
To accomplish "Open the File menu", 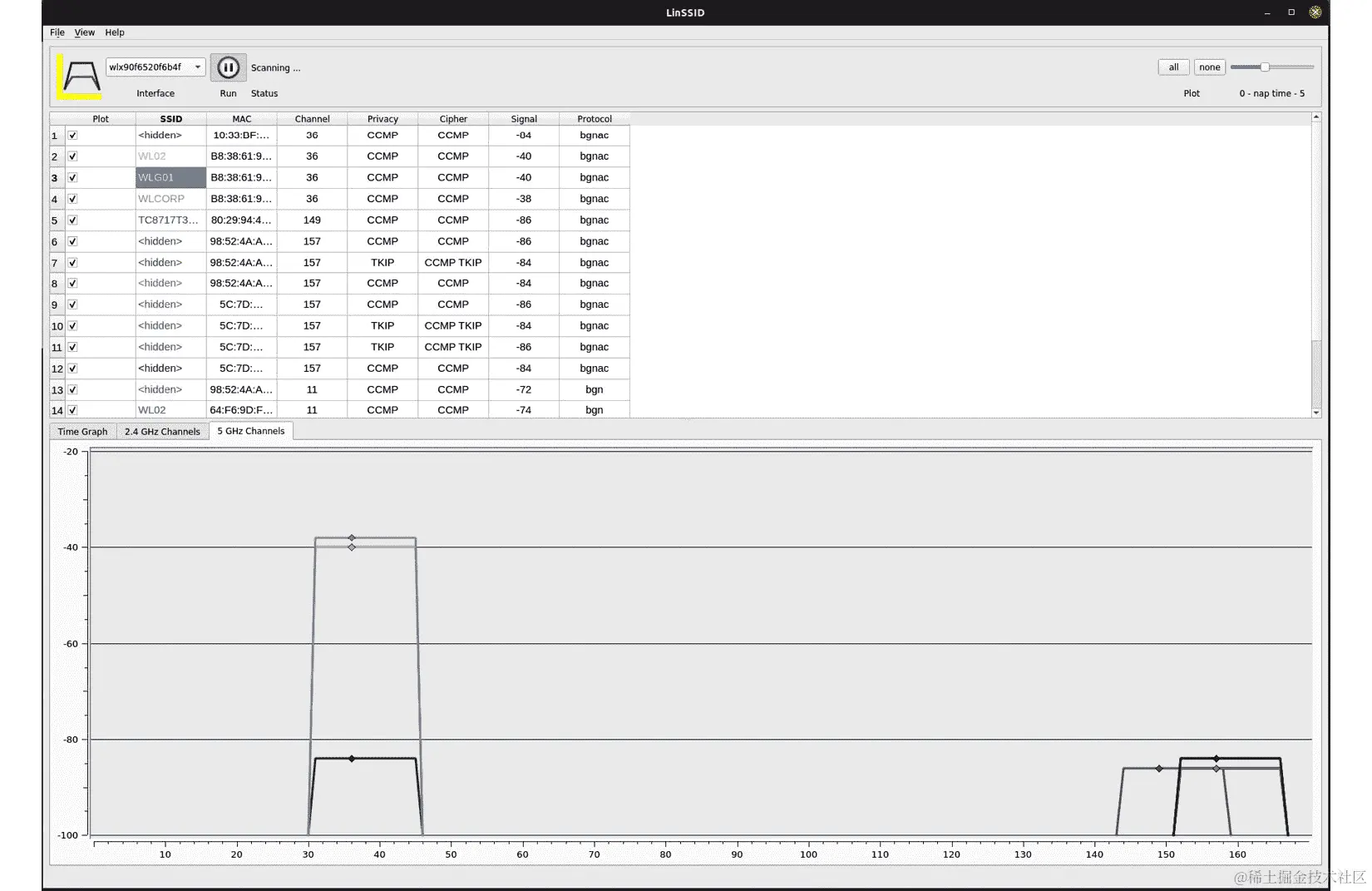I will tap(57, 32).
